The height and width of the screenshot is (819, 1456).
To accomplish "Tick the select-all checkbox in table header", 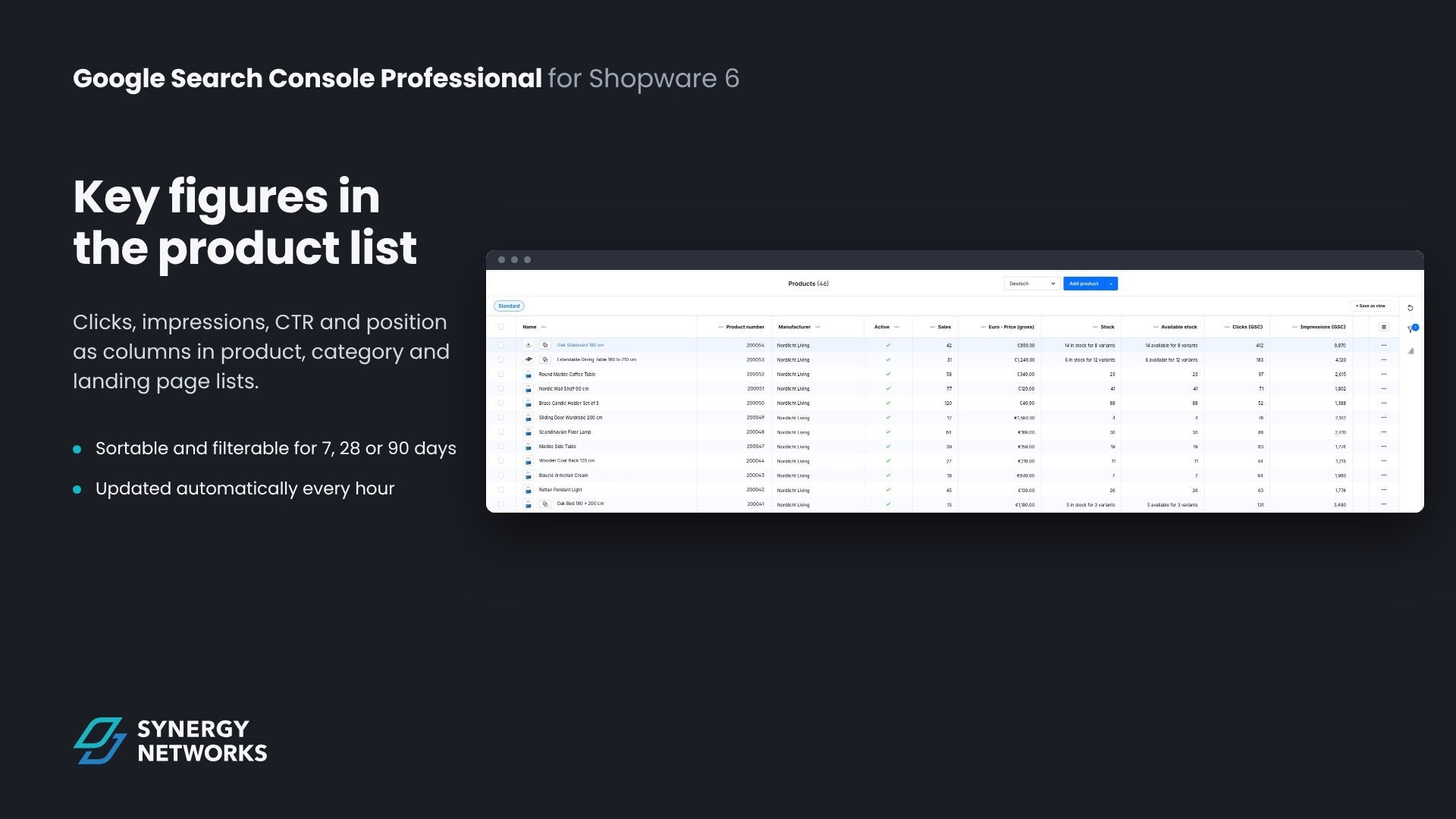I will click(x=500, y=327).
